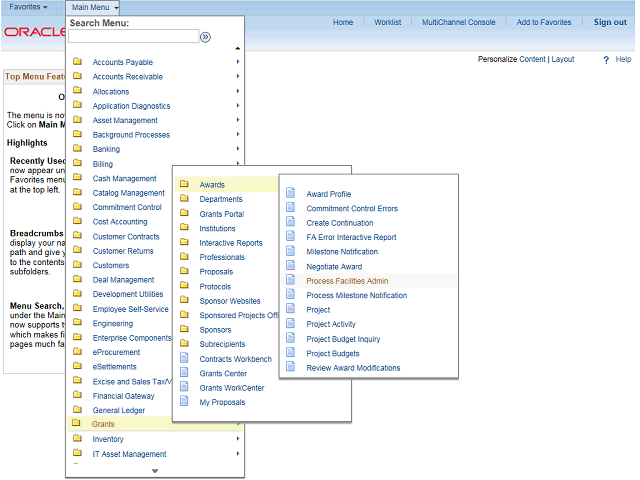Expand the Asset Management submenu arrow
Screen dimensions: 640x480
[x=238, y=120]
